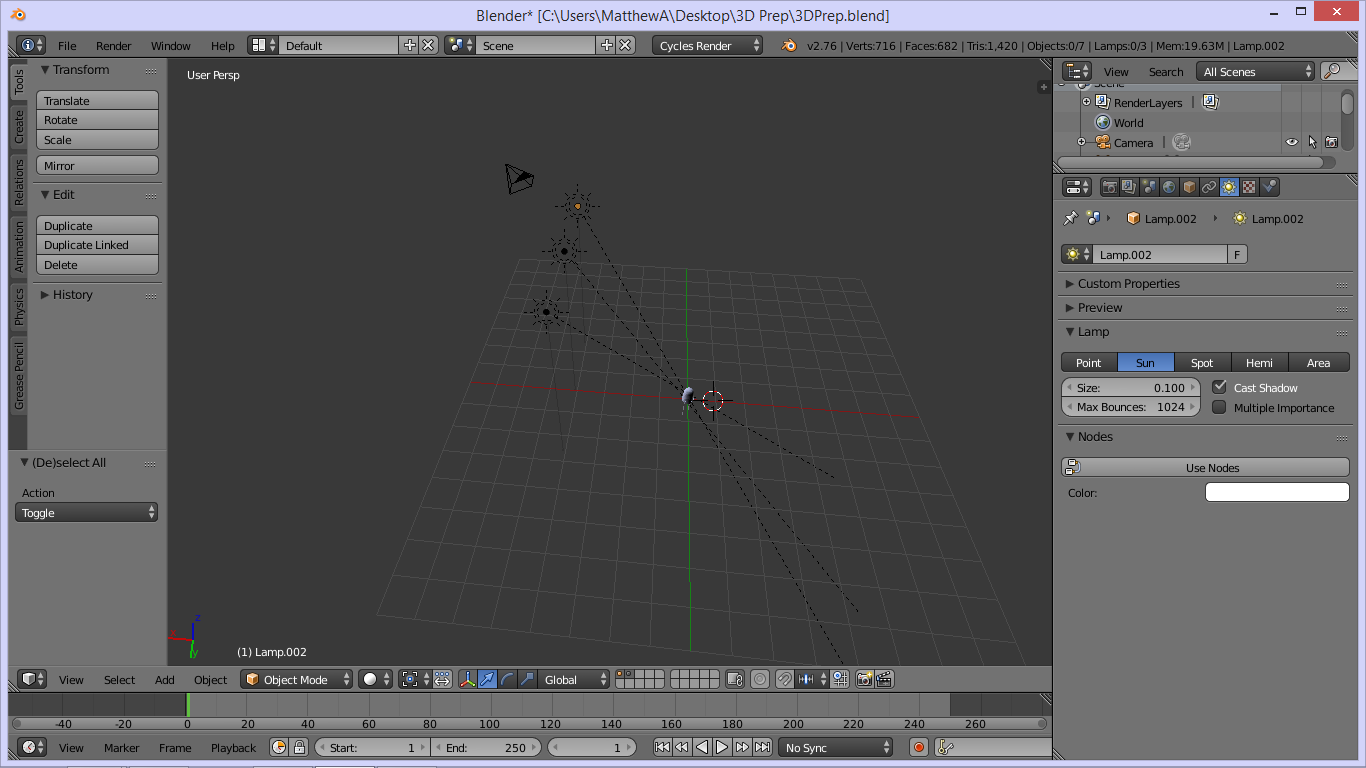1366x768 pixels.
Task: Toggle Camera visibility eye in outliner
Action: [1292, 142]
